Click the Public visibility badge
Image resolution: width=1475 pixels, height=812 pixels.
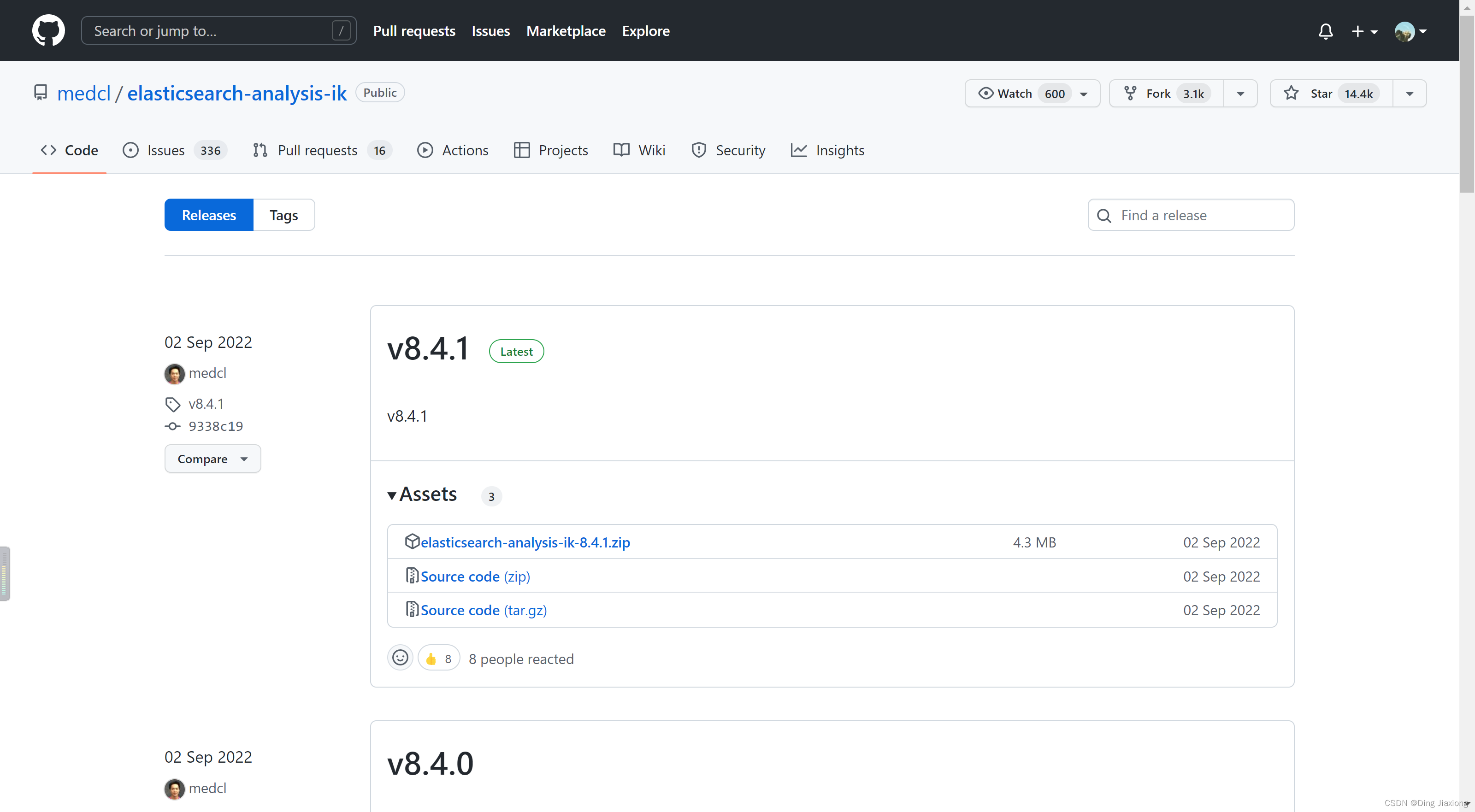[x=380, y=93]
